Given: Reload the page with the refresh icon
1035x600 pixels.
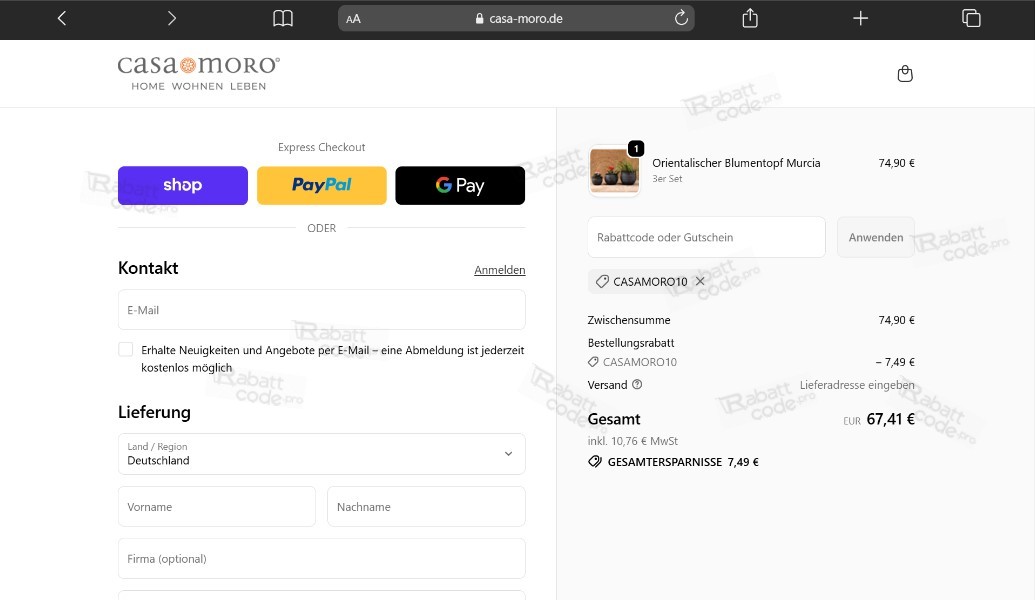Looking at the screenshot, I should point(681,18).
